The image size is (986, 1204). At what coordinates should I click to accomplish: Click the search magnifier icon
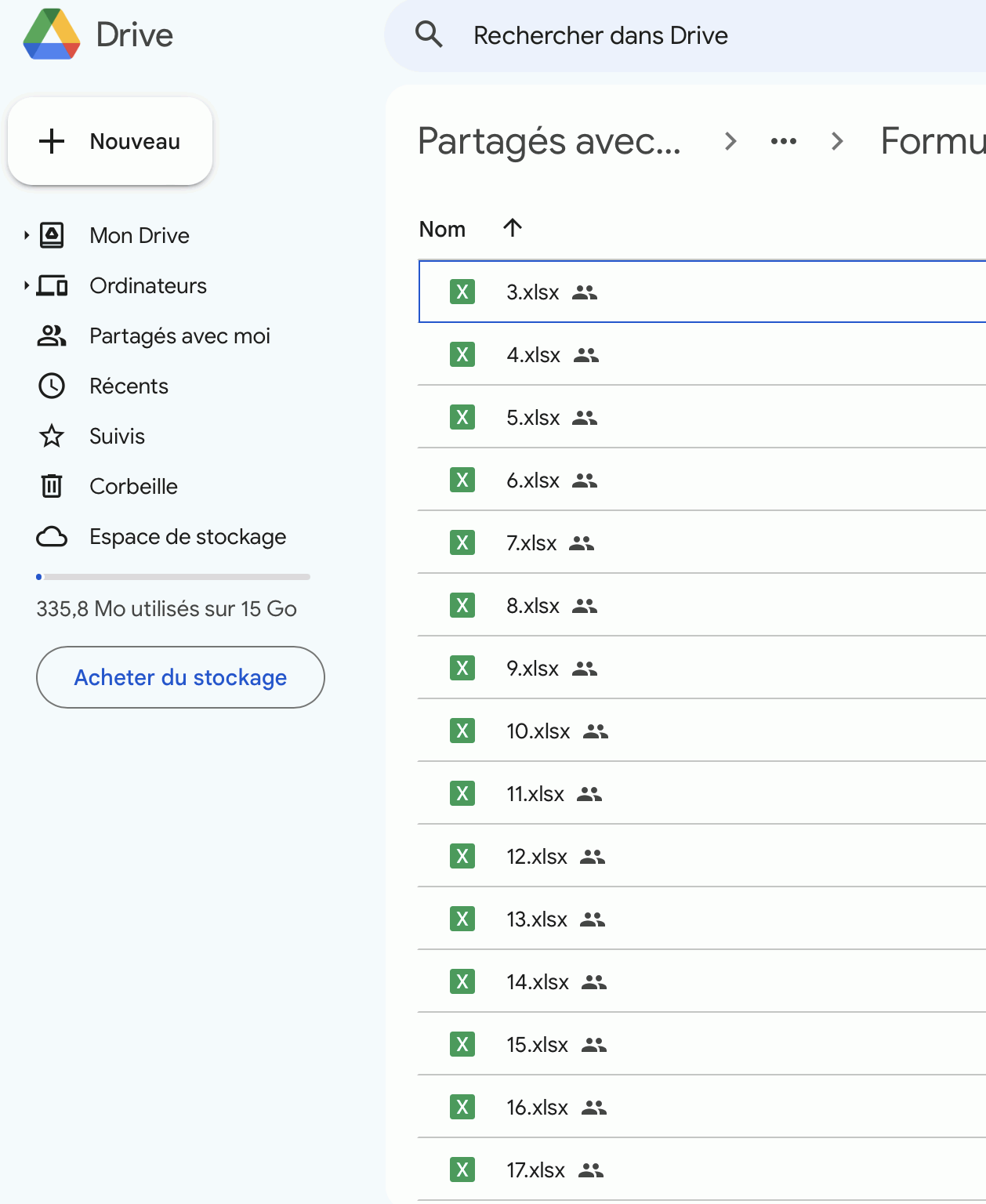(x=429, y=35)
